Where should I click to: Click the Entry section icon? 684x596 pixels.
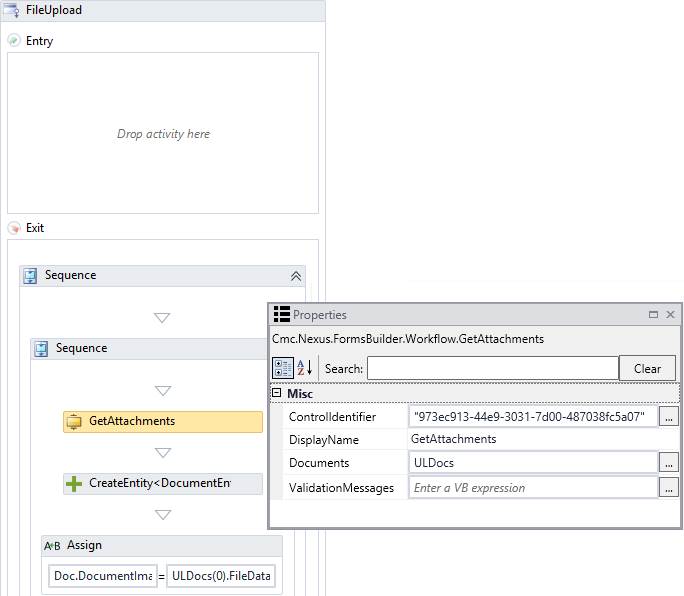point(13,41)
